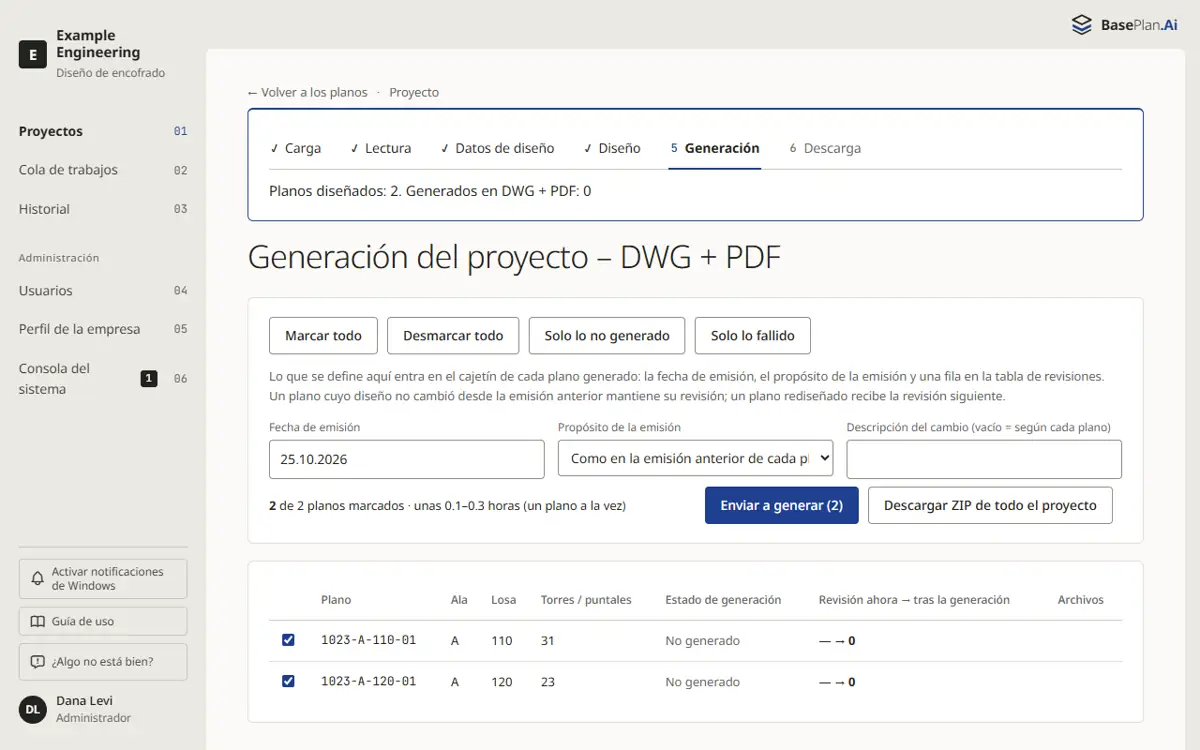This screenshot has width=1200, height=750.
Task: Go to Cola de trabajos
Action: [x=103, y=170]
